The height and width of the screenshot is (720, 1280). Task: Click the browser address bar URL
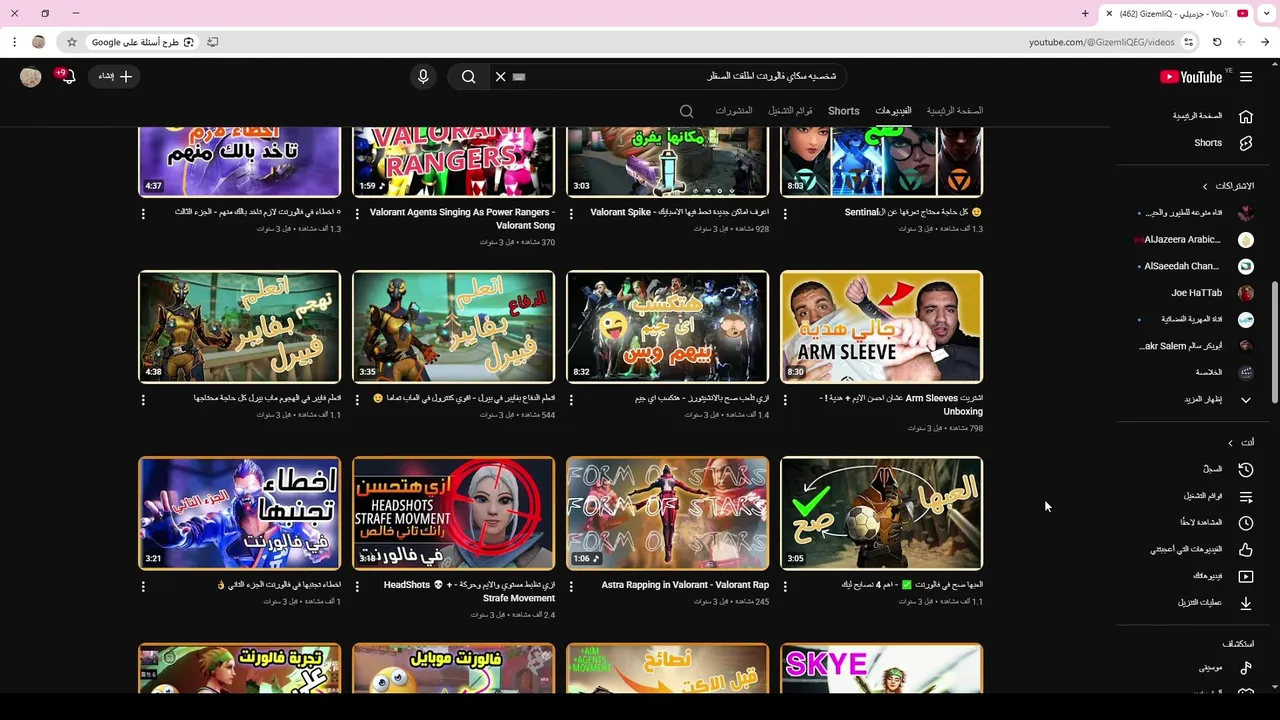click(1101, 42)
